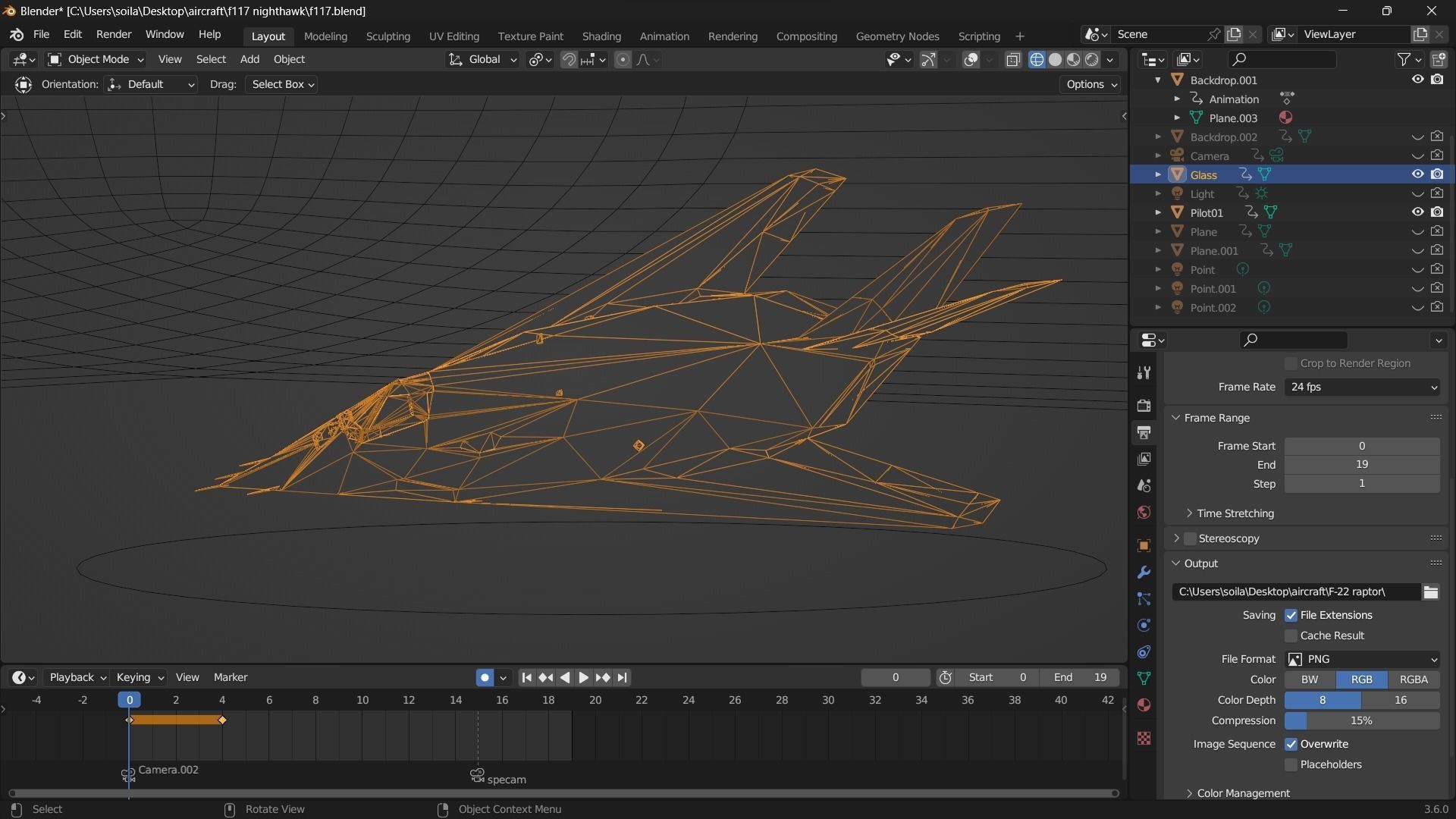Enable the Placeholders checkbox
Image resolution: width=1456 pixels, height=819 pixels.
coord(1291,764)
